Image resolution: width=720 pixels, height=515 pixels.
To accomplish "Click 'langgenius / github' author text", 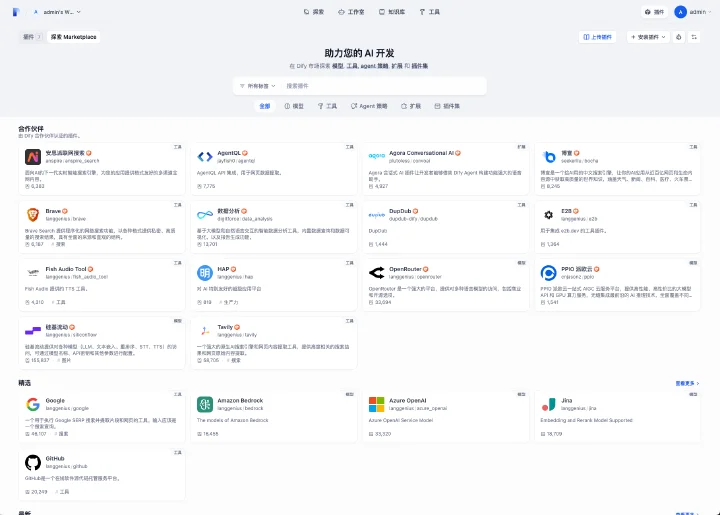I will [66, 466].
